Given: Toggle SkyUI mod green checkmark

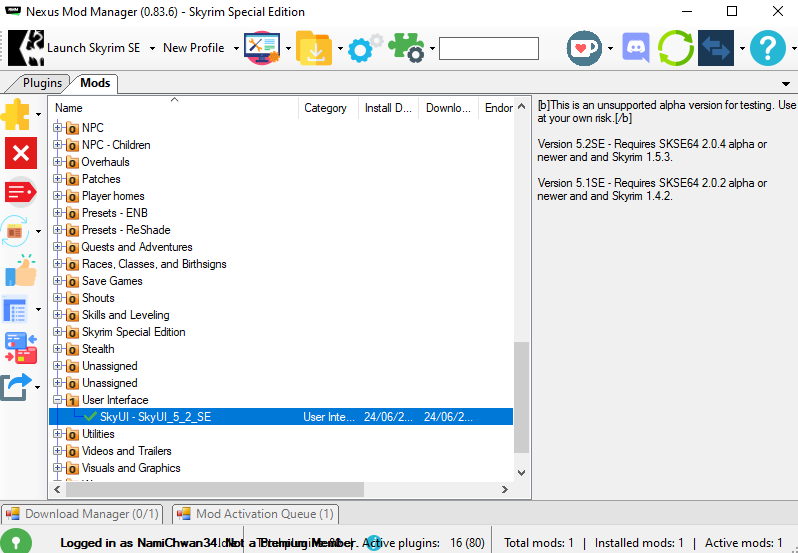Looking at the screenshot, I should 91,417.
